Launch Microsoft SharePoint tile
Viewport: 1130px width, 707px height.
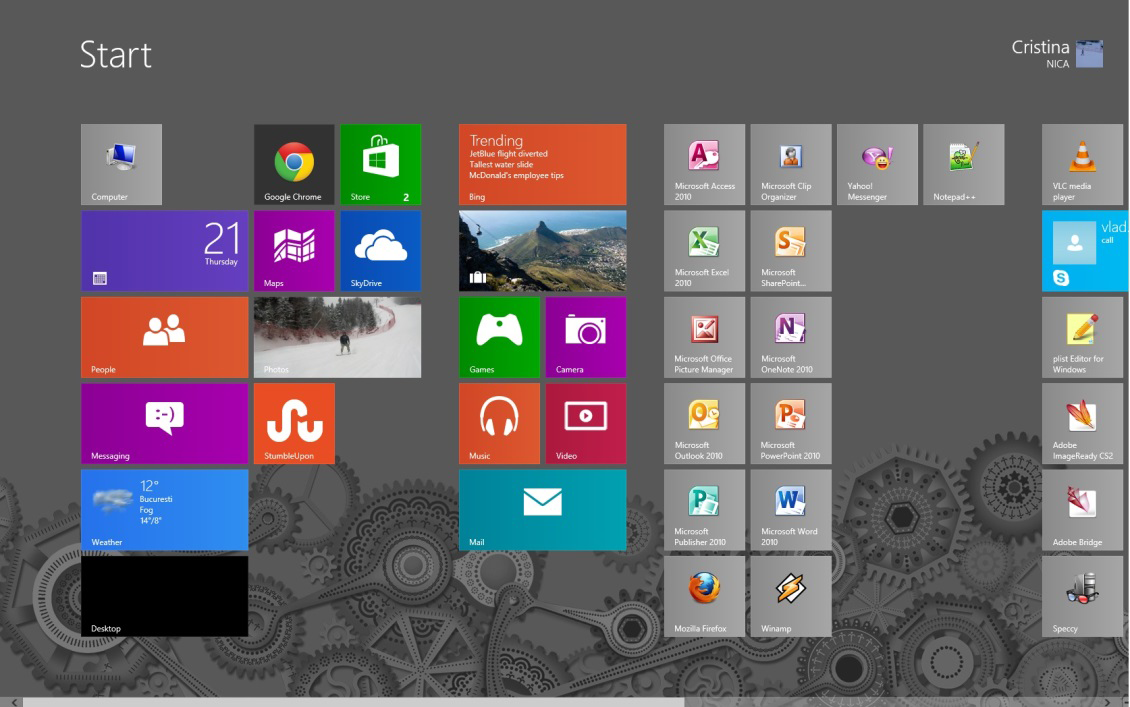pyautogui.click(x=791, y=251)
